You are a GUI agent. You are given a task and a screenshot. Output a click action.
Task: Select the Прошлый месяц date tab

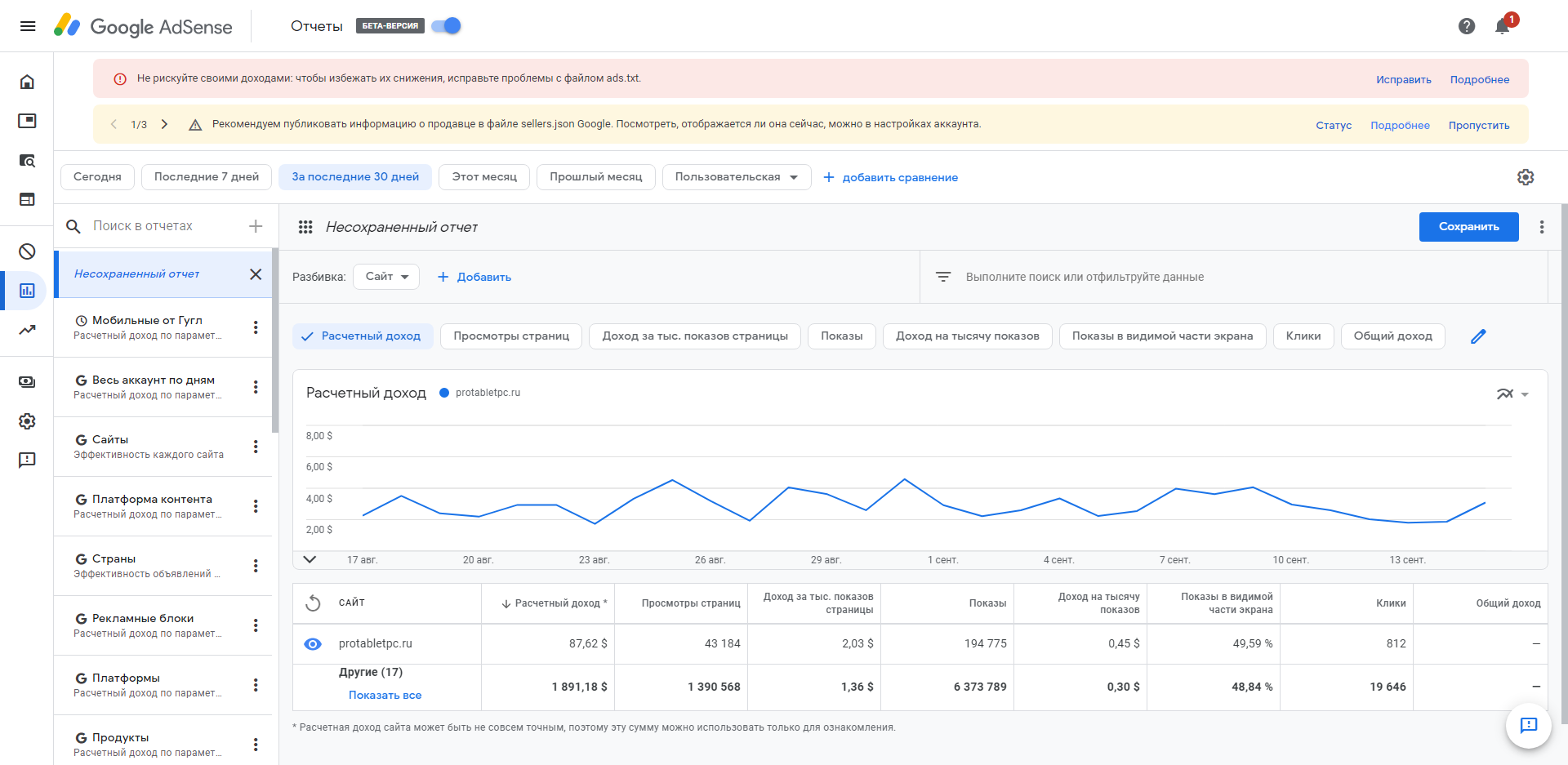pos(595,177)
